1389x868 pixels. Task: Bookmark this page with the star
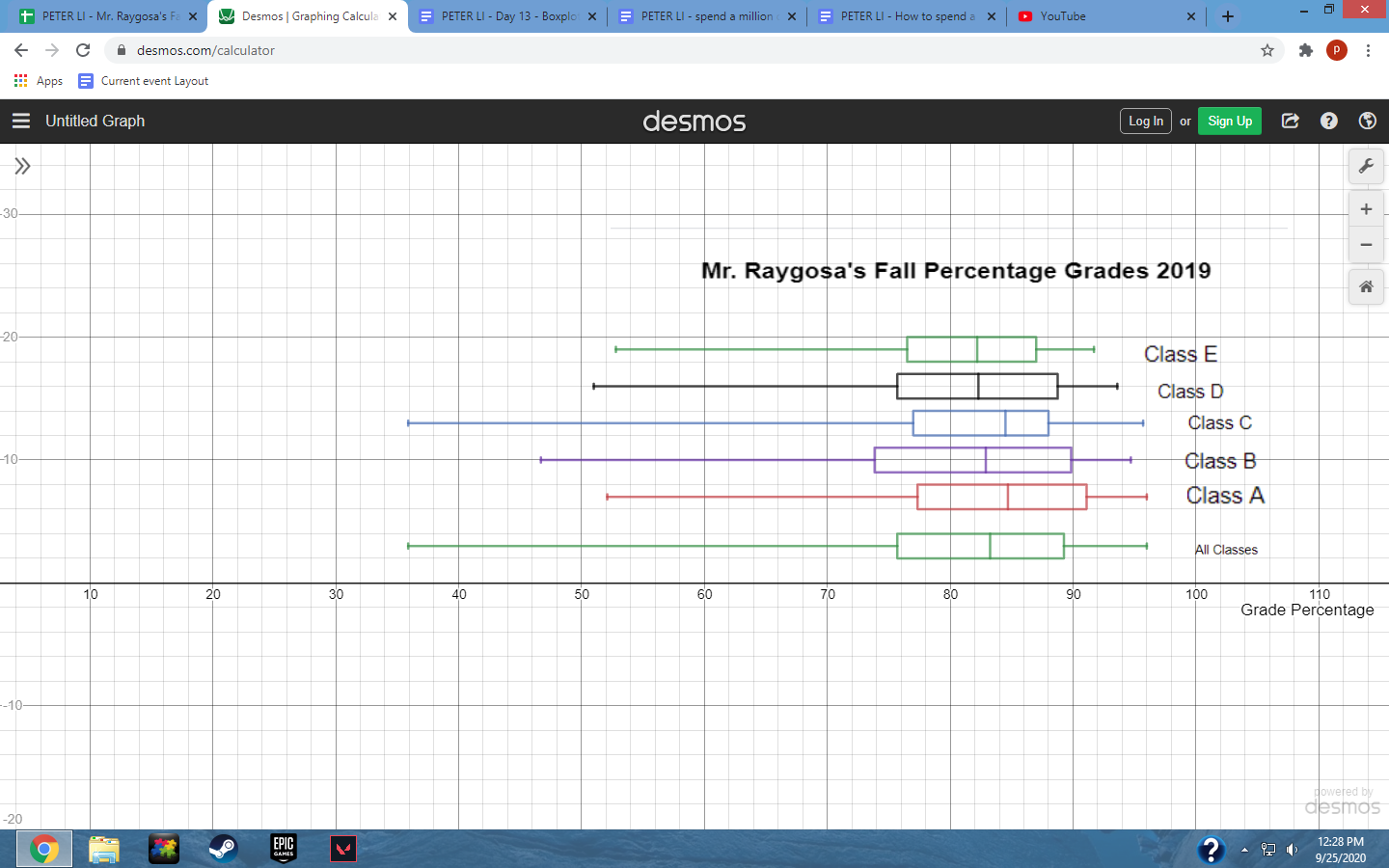[x=1266, y=50]
